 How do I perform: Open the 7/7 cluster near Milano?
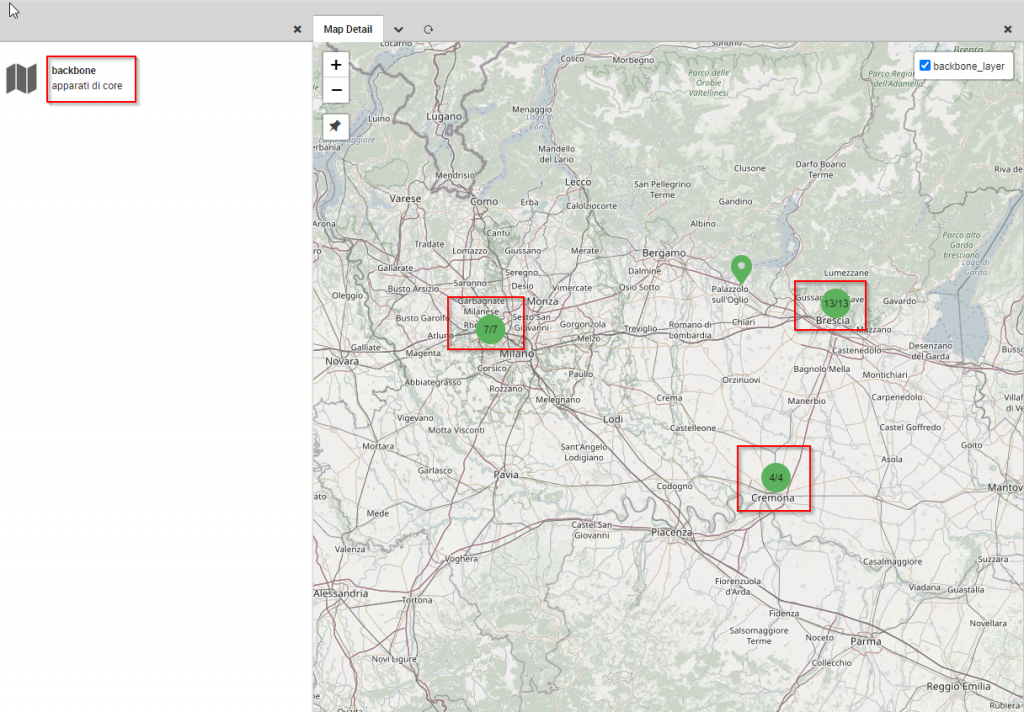490,329
